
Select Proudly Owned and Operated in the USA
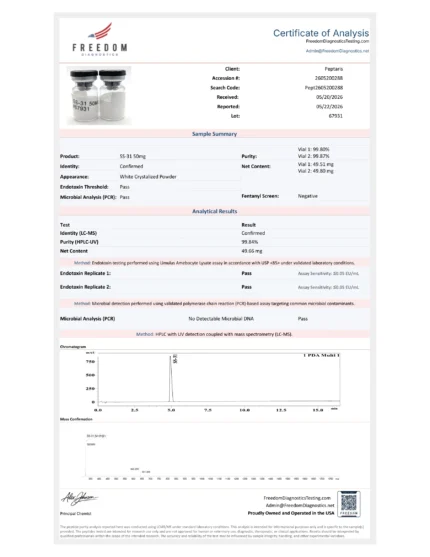[x=291, y=513]
